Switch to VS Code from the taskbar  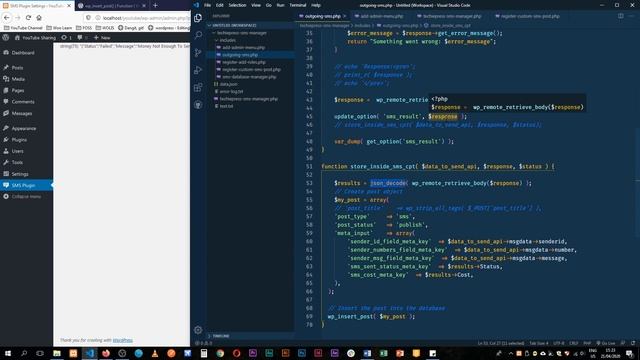click(89, 353)
